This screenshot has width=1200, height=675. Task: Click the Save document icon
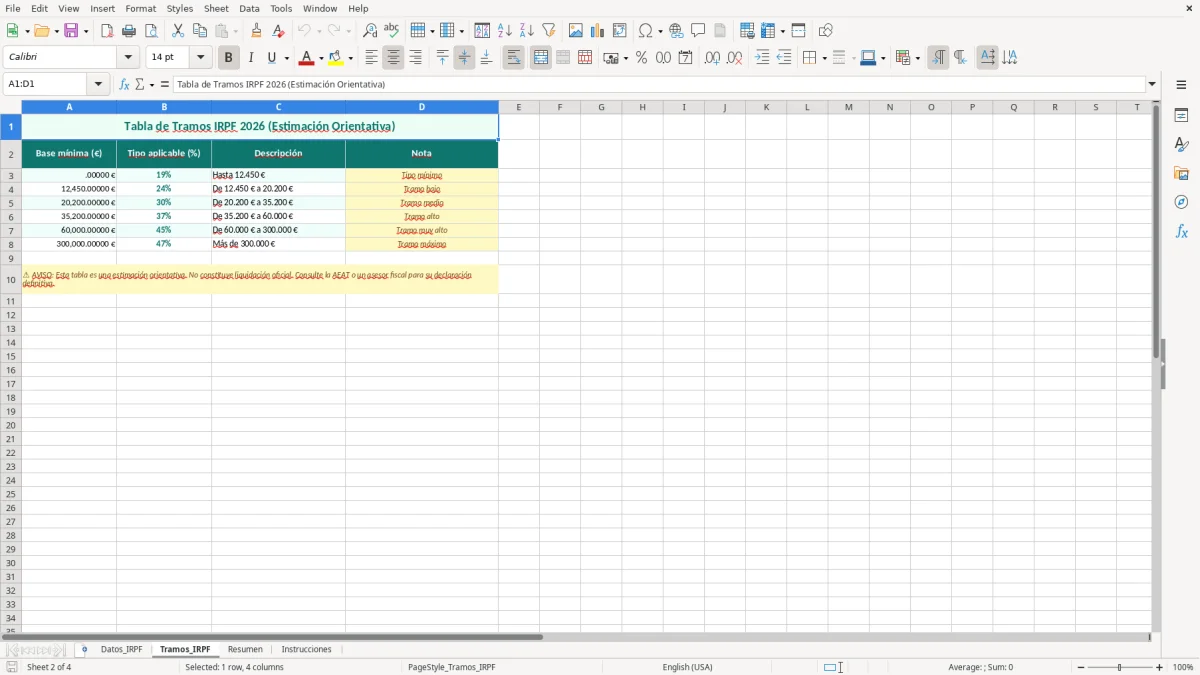pyautogui.click(x=71, y=31)
